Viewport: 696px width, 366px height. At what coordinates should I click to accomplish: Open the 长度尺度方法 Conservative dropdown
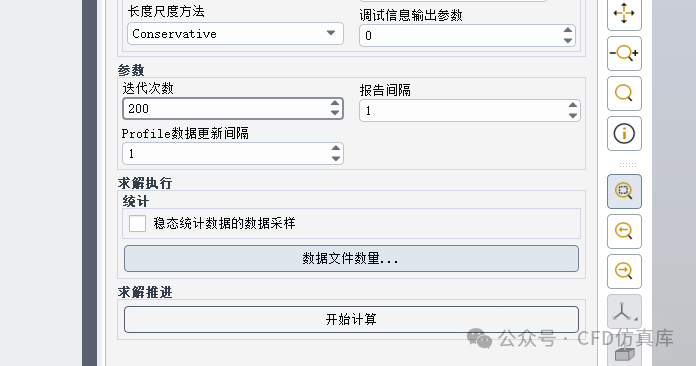click(x=235, y=34)
